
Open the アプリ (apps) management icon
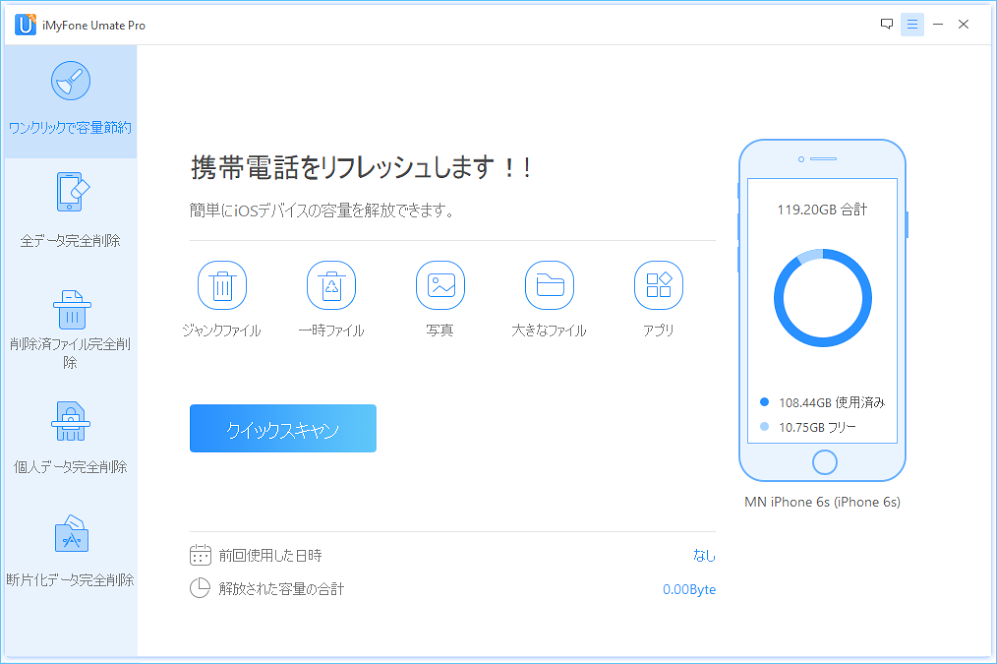pos(659,284)
